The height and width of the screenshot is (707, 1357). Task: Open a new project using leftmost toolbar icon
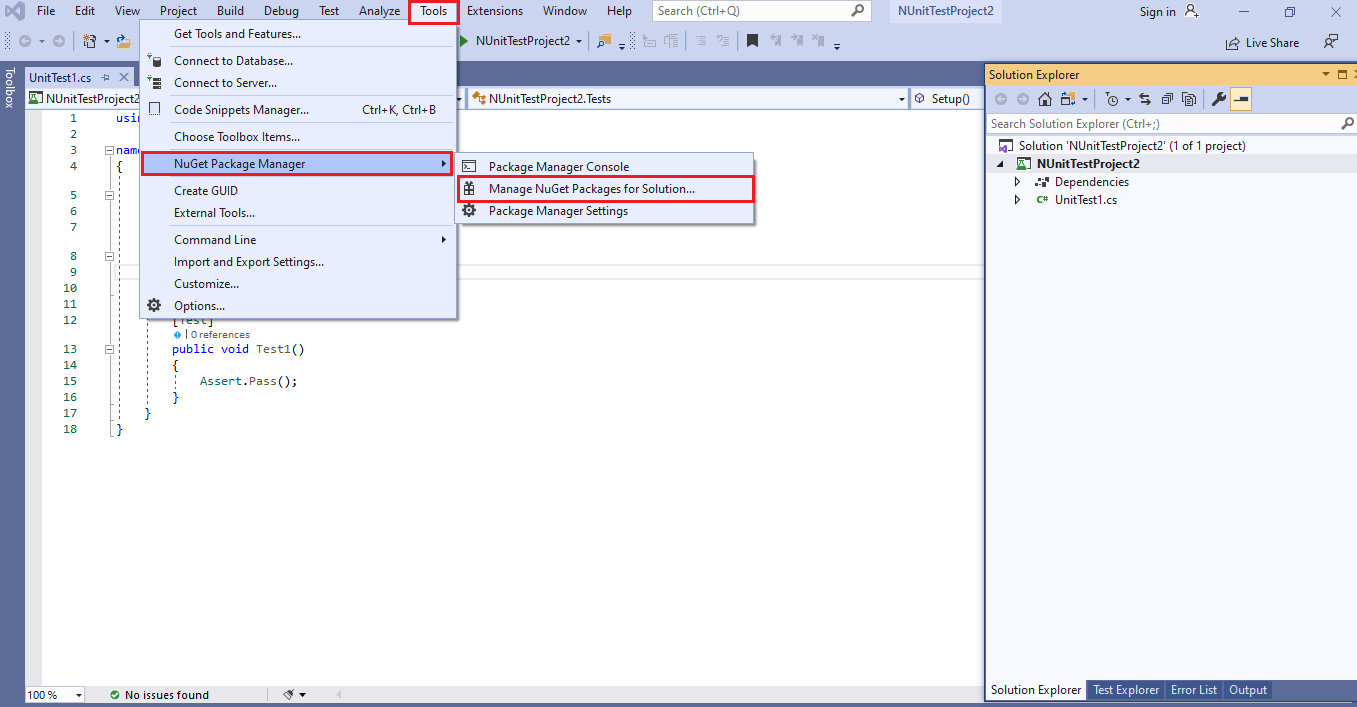[x=90, y=41]
